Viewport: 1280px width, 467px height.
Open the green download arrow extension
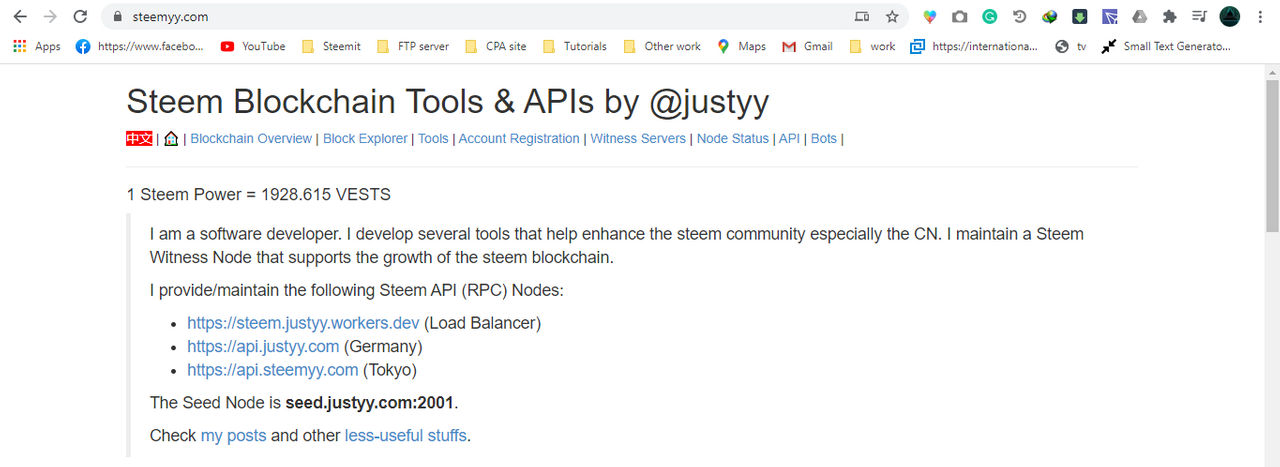click(x=1080, y=17)
